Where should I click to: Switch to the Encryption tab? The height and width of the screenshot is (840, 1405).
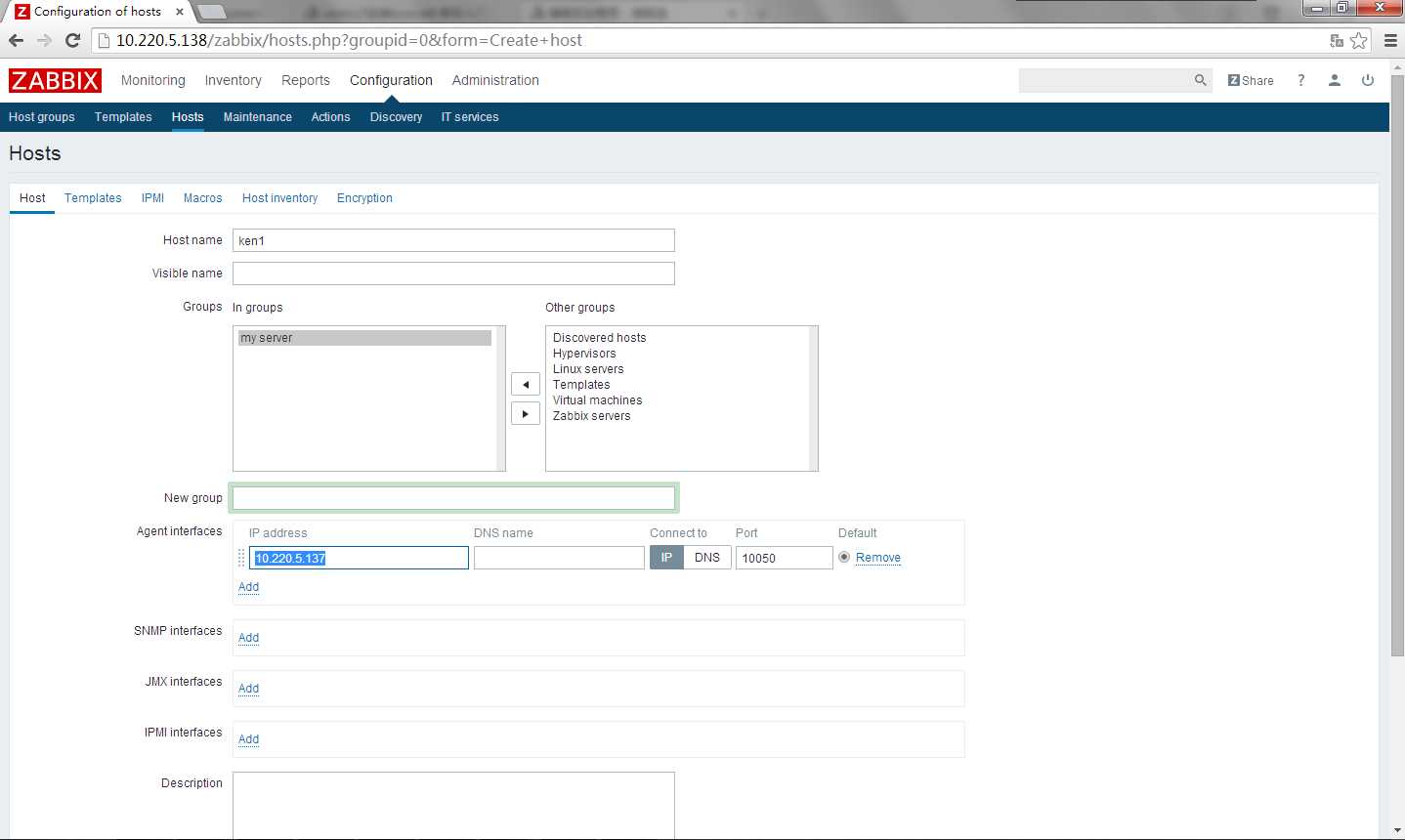pyautogui.click(x=364, y=197)
